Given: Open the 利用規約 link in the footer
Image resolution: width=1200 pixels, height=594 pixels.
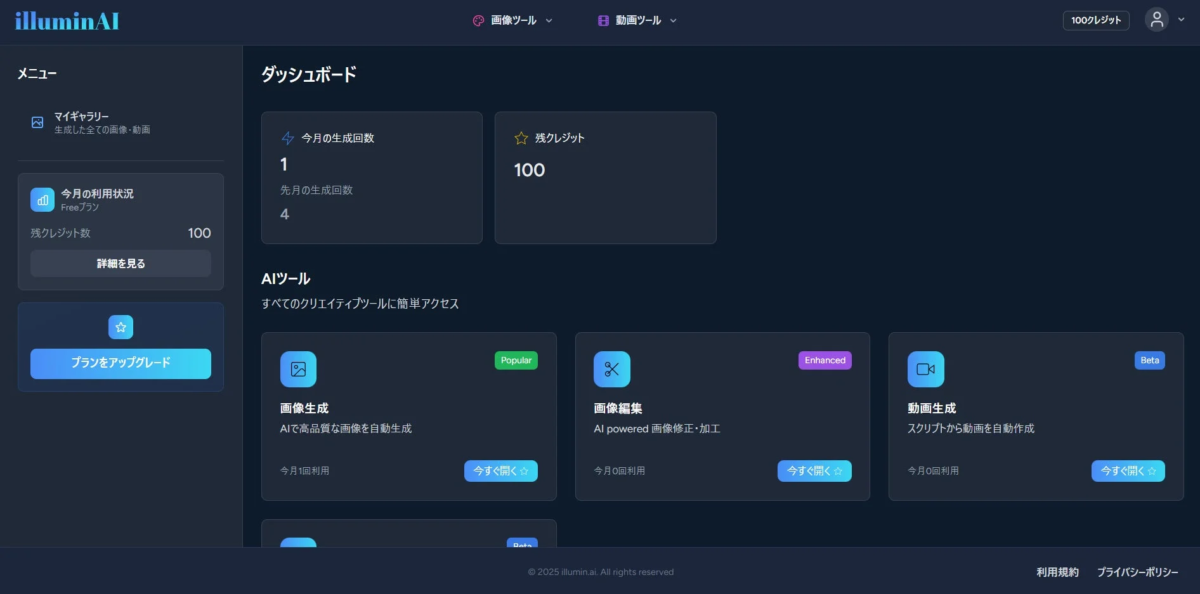Looking at the screenshot, I should [x=1056, y=571].
